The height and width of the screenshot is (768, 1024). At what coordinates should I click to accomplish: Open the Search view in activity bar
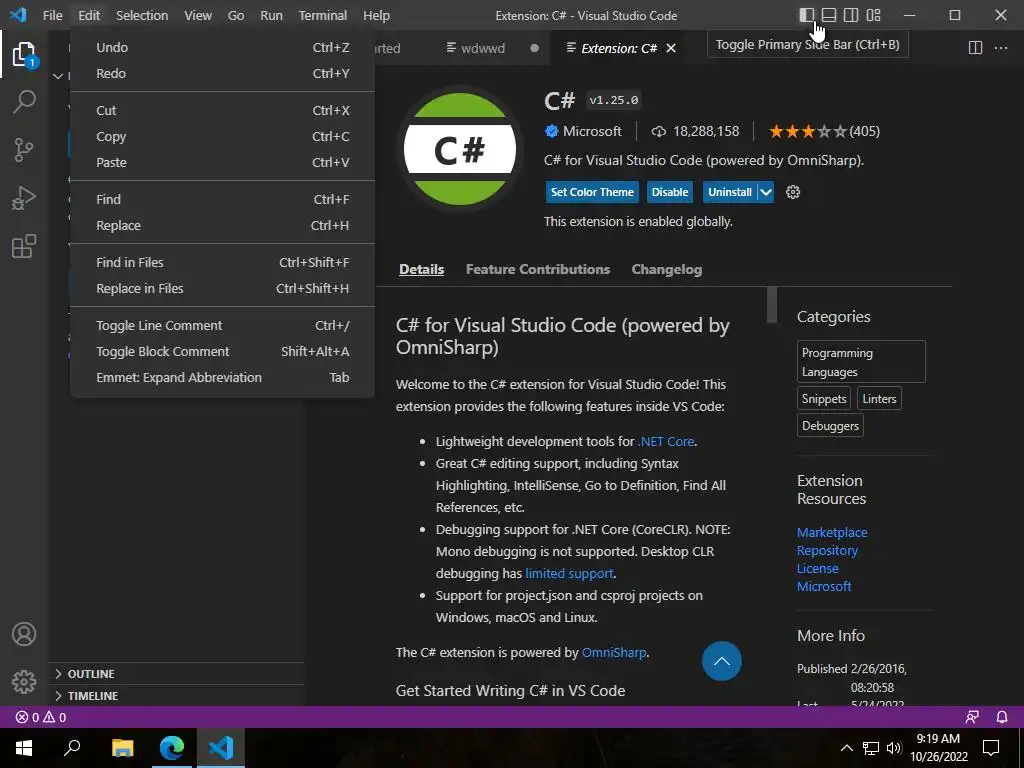24,102
